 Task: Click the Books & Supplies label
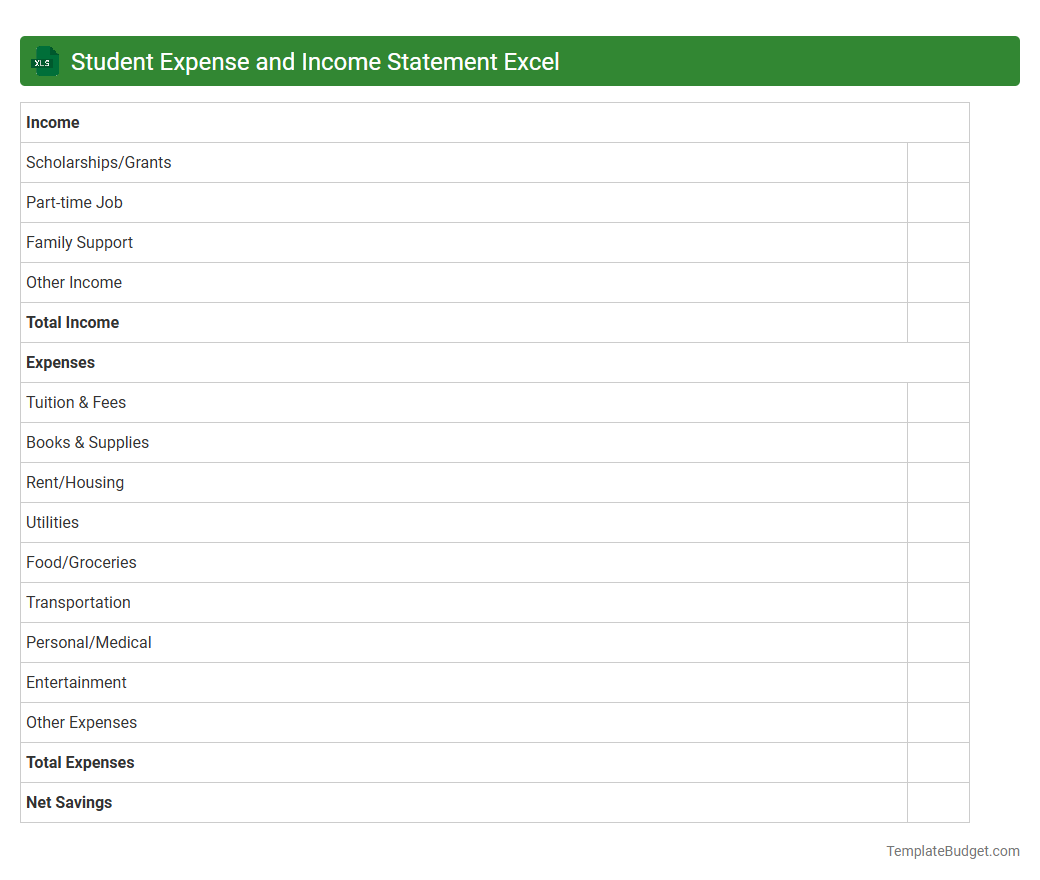coord(87,442)
